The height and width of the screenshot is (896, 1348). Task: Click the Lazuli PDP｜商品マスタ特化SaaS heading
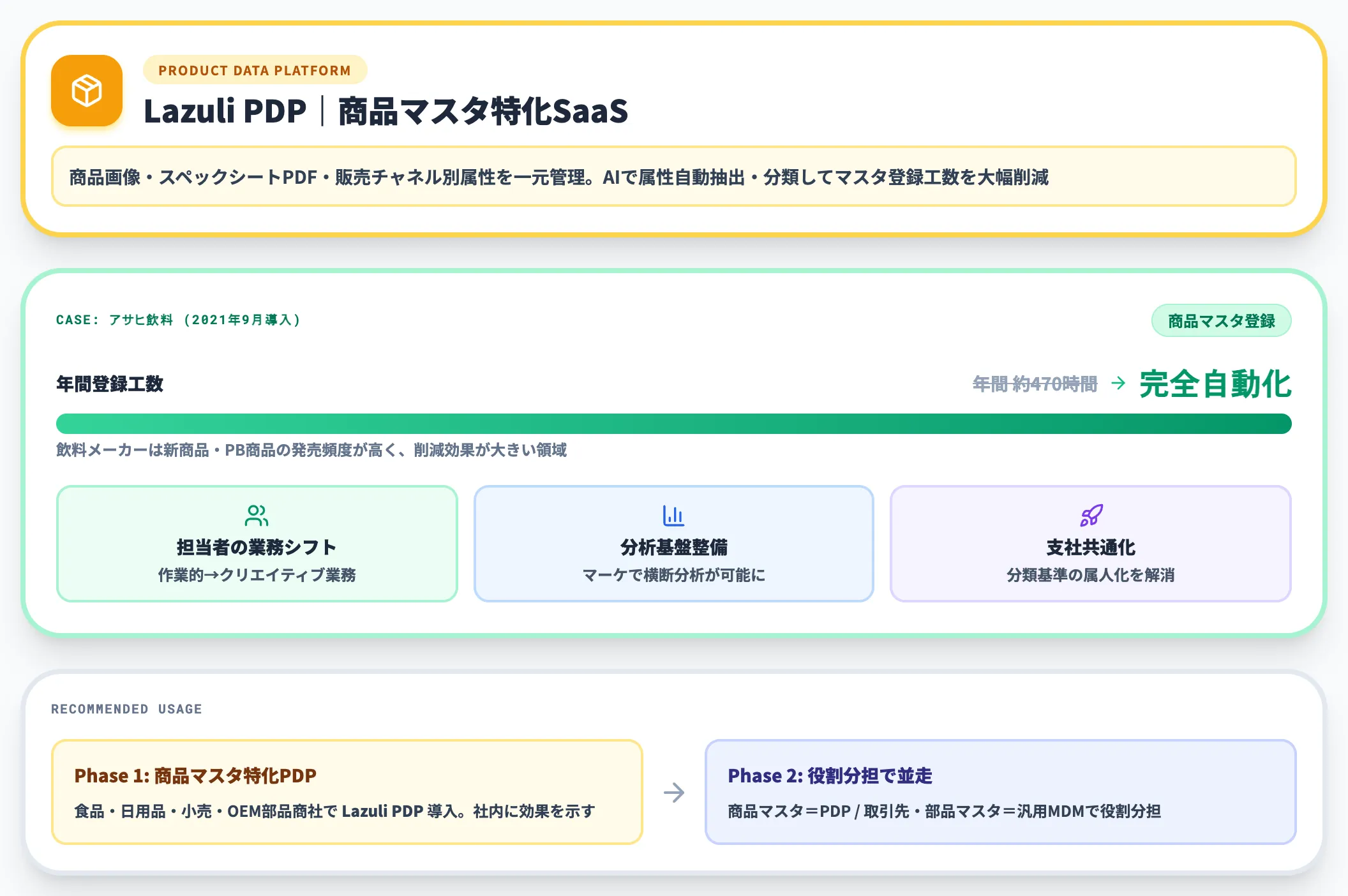click(x=386, y=111)
